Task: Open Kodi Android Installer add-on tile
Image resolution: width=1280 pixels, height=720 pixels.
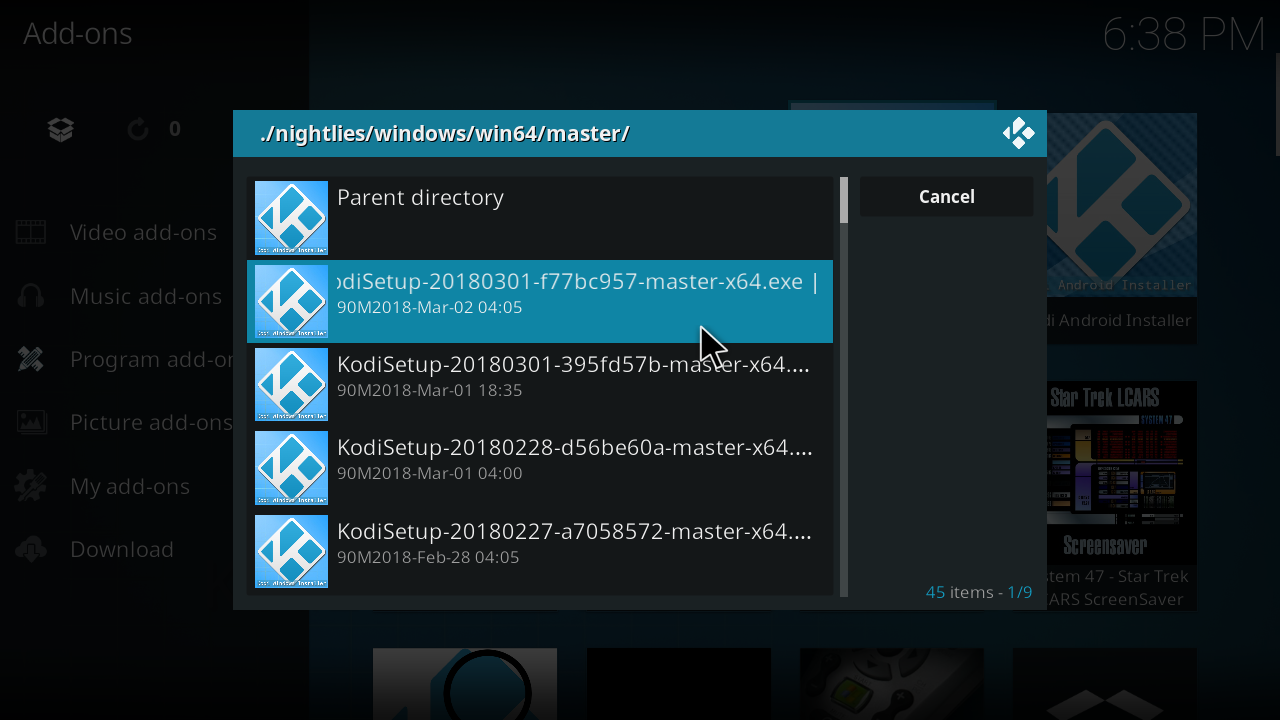Action: coord(1120,228)
